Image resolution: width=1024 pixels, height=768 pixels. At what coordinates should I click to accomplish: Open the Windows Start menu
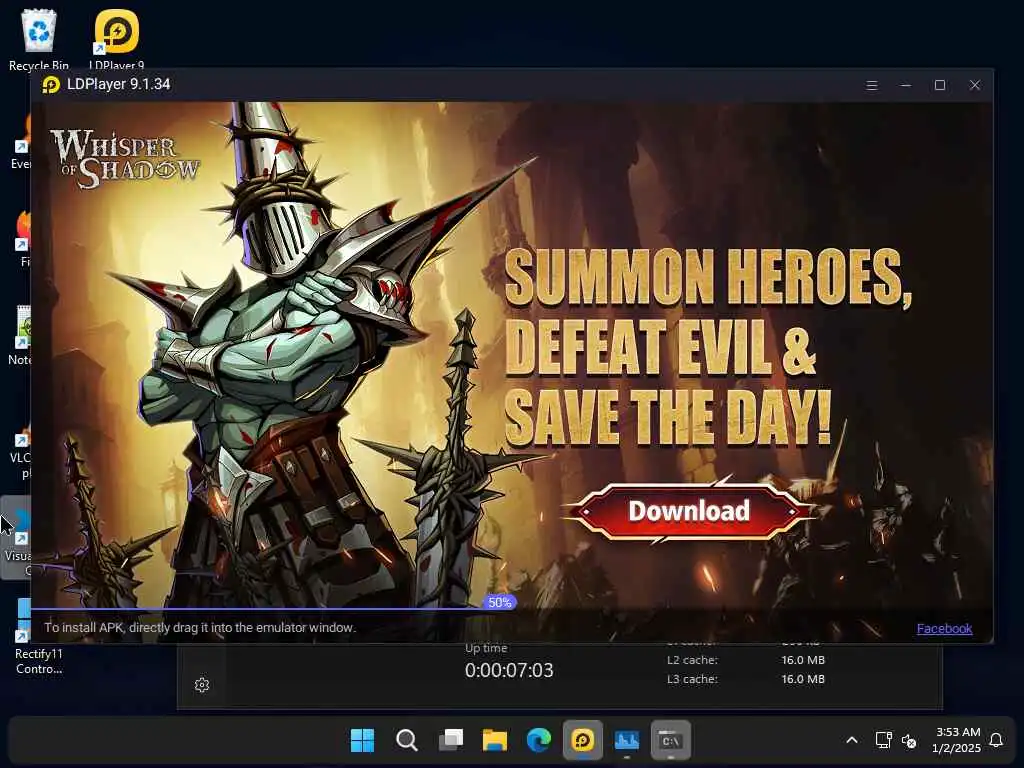(x=362, y=740)
